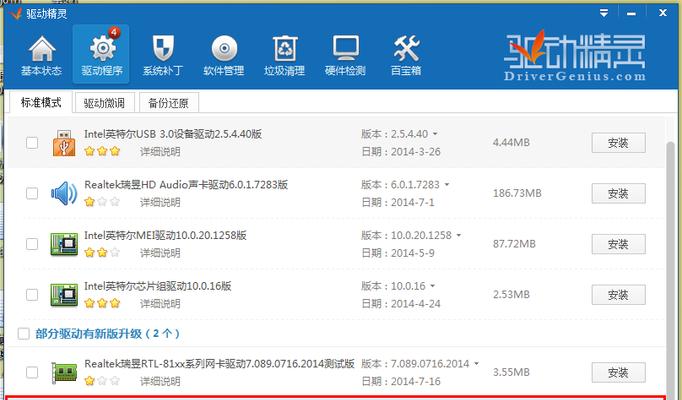Tick checkbox for Realtek RTL-81xx网卡 driver
The image size is (682, 400).
point(32,372)
